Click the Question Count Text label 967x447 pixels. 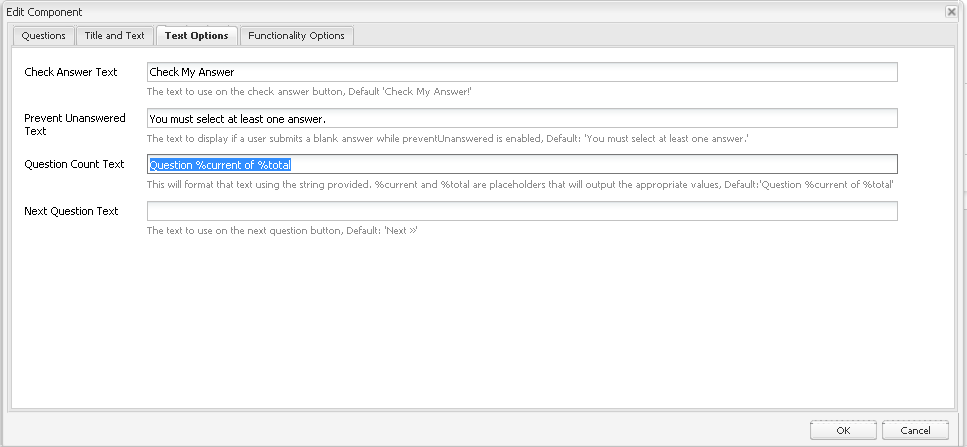click(x=74, y=164)
